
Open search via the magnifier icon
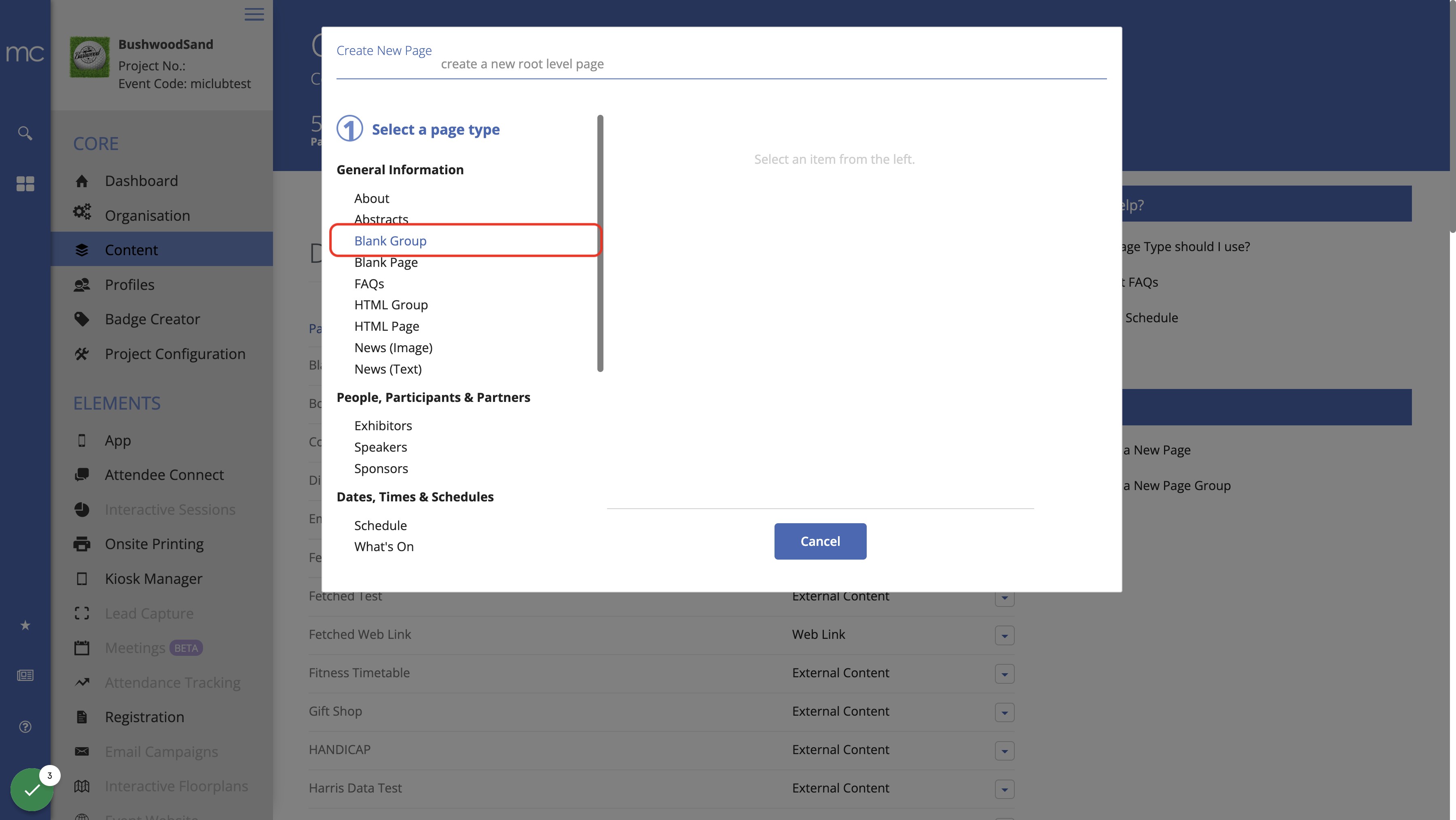click(x=25, y=133)
